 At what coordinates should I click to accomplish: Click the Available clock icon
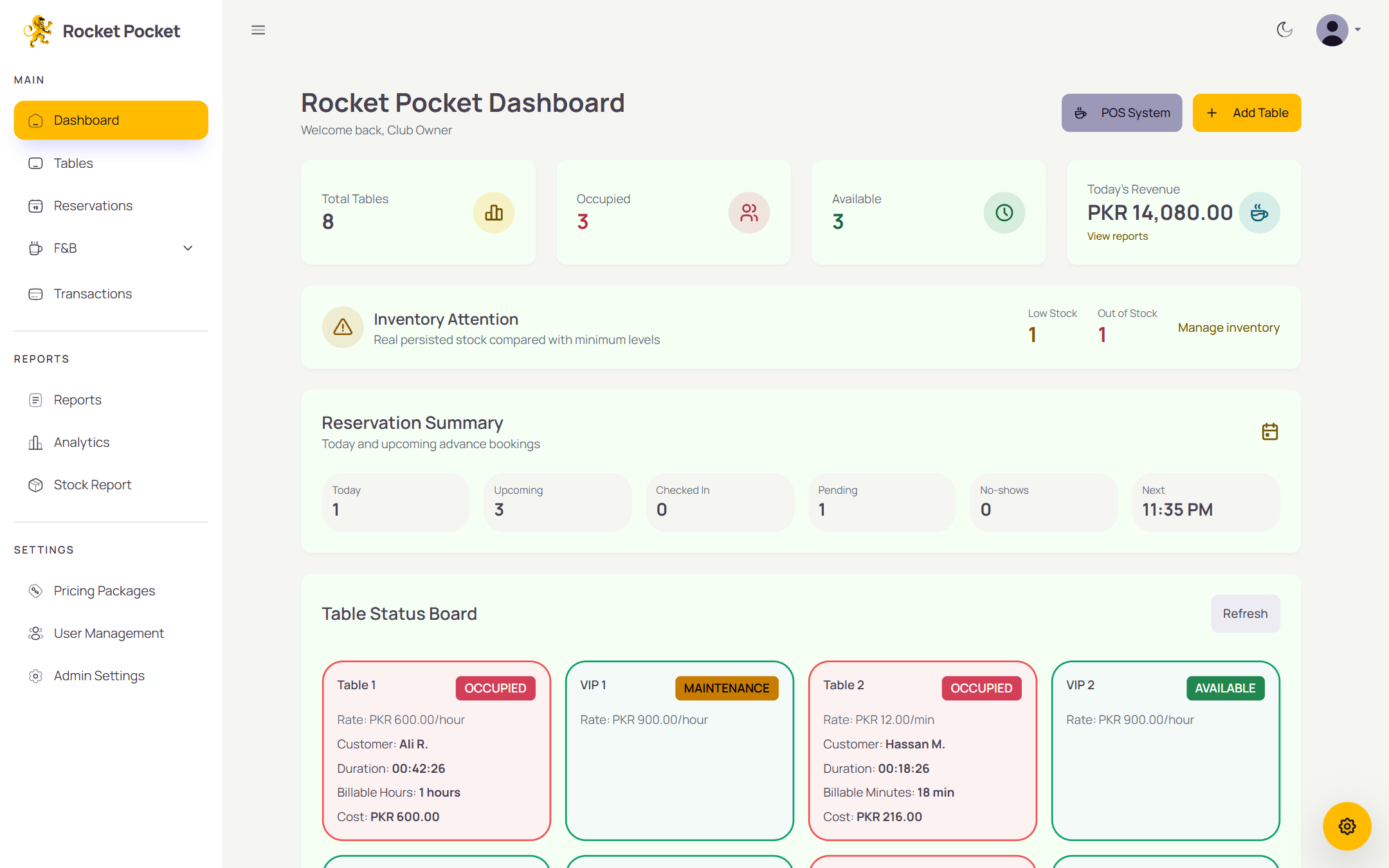point(1004,213)
